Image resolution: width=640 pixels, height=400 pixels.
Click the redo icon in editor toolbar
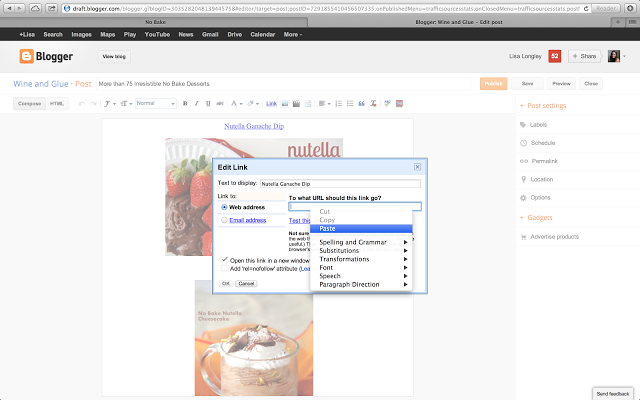tap(93, 104)
